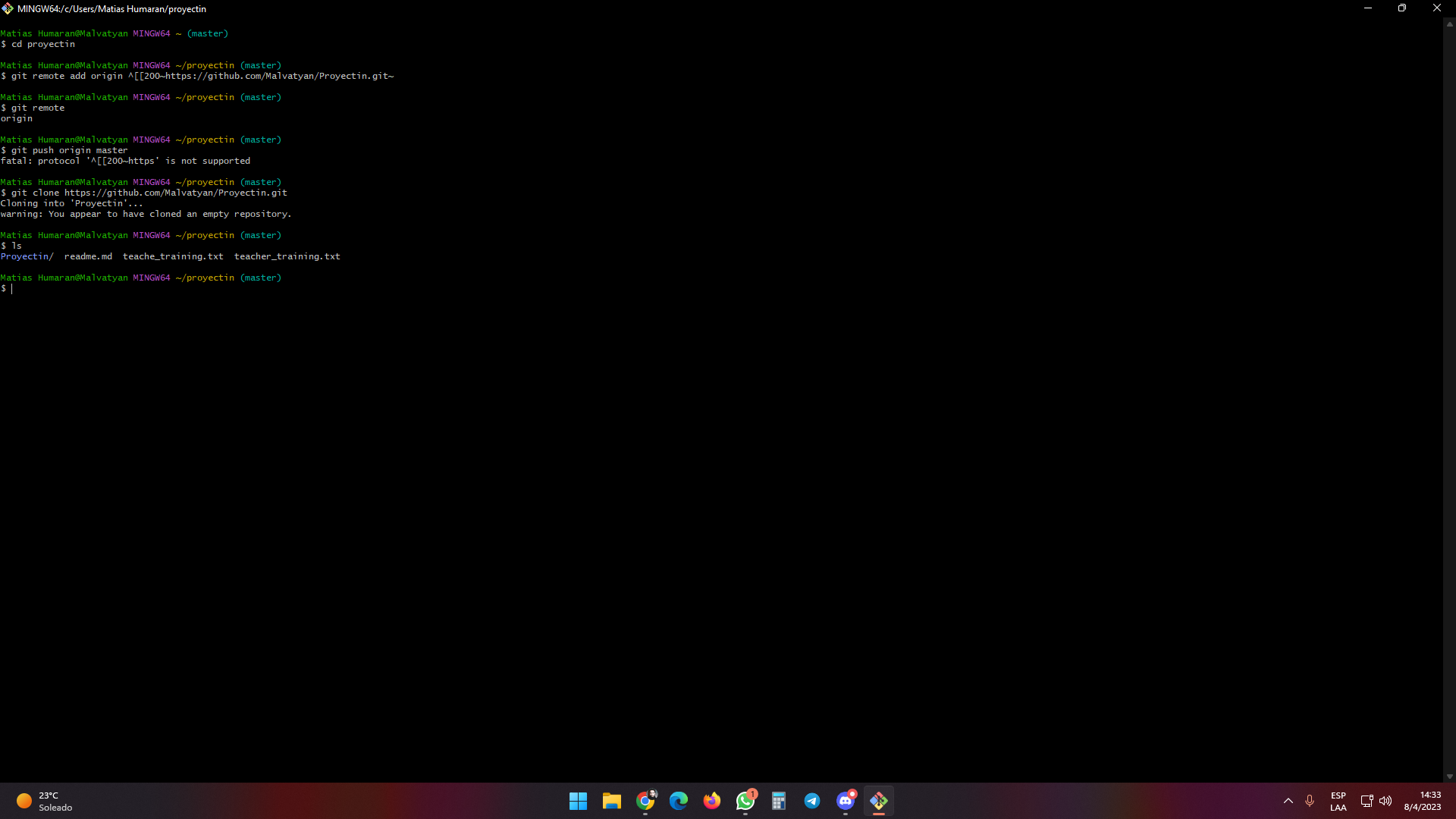Screen dimensions: 1456x819
Task: Click at the terminal prompt cursor line
Action: click(12, 288)
